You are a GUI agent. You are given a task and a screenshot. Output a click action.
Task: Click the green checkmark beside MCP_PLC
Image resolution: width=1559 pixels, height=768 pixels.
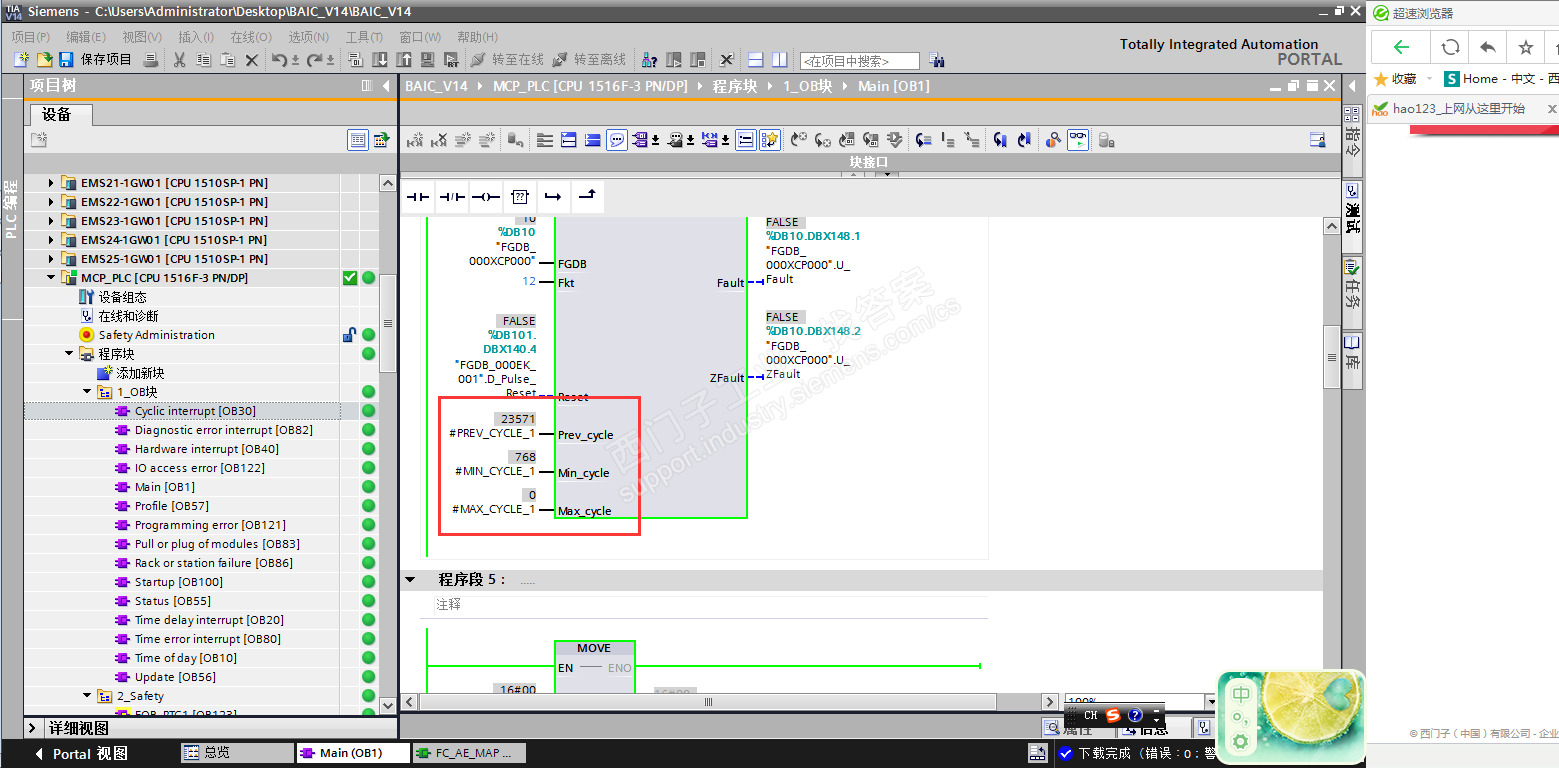tap(350, 278)
